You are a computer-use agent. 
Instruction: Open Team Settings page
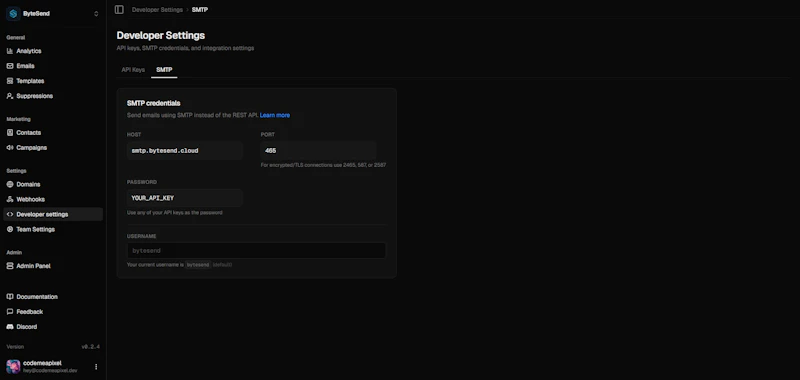click(x=53, y=230)
